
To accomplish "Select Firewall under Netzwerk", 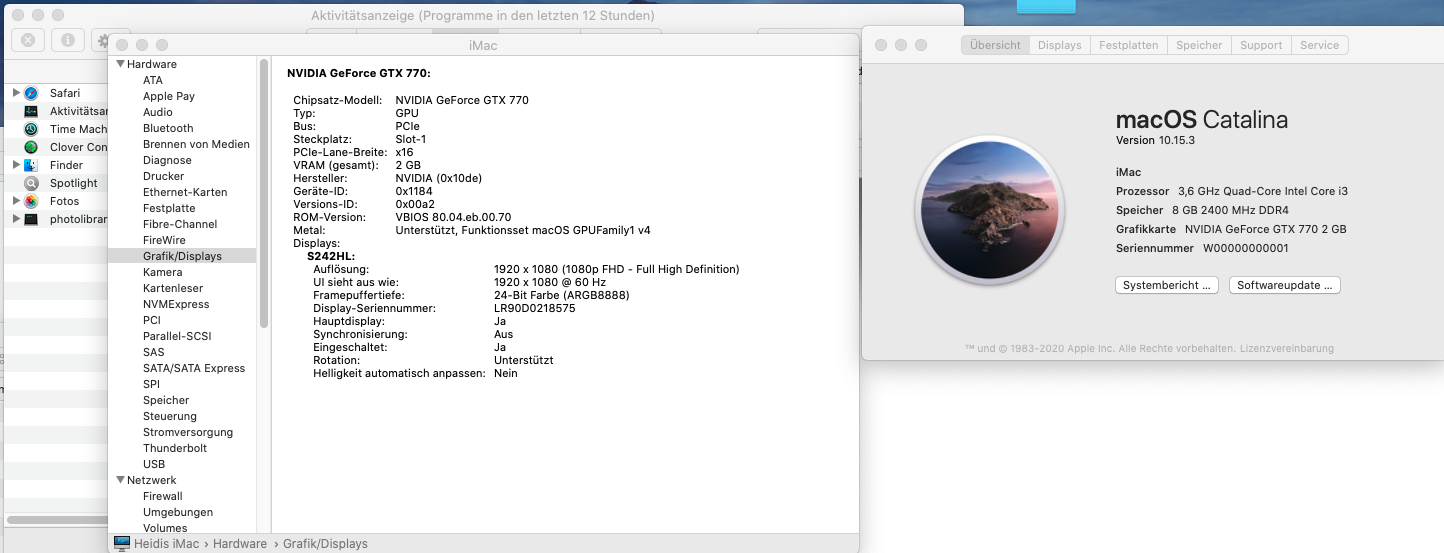I will pos(163,496).
